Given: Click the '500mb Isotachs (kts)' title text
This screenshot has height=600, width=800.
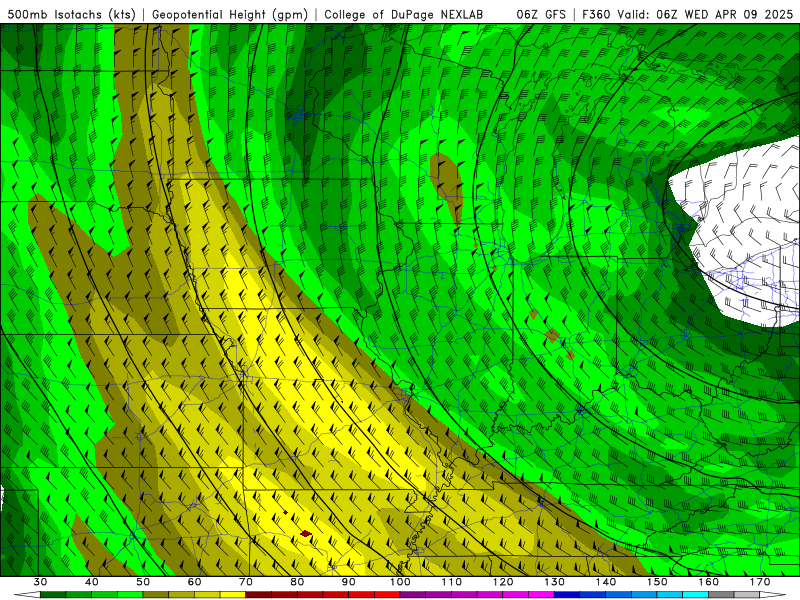Looking at the screenshot, I should (x=71, y=15).
